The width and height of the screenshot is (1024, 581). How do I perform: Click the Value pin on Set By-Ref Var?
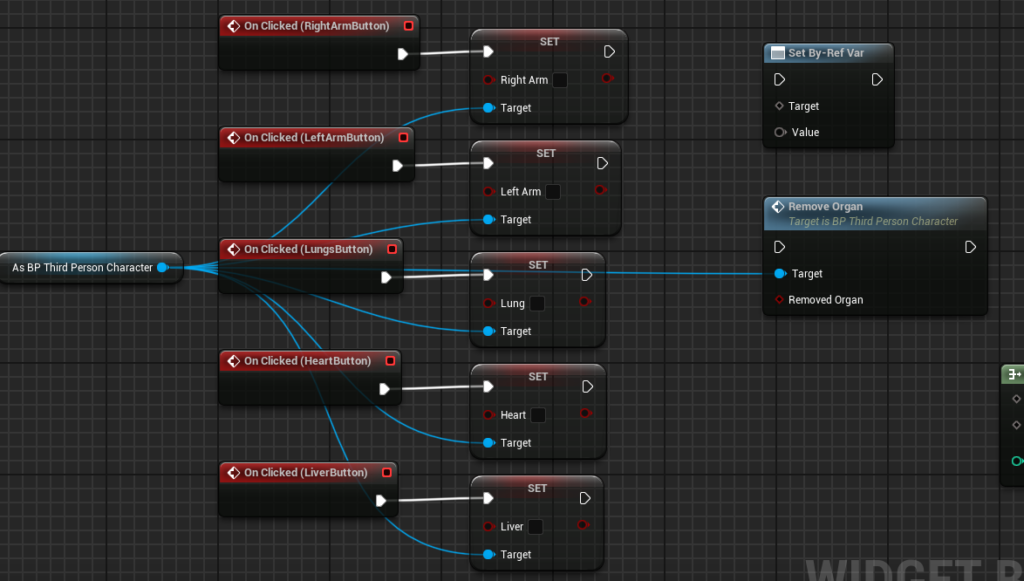(780, 132)
